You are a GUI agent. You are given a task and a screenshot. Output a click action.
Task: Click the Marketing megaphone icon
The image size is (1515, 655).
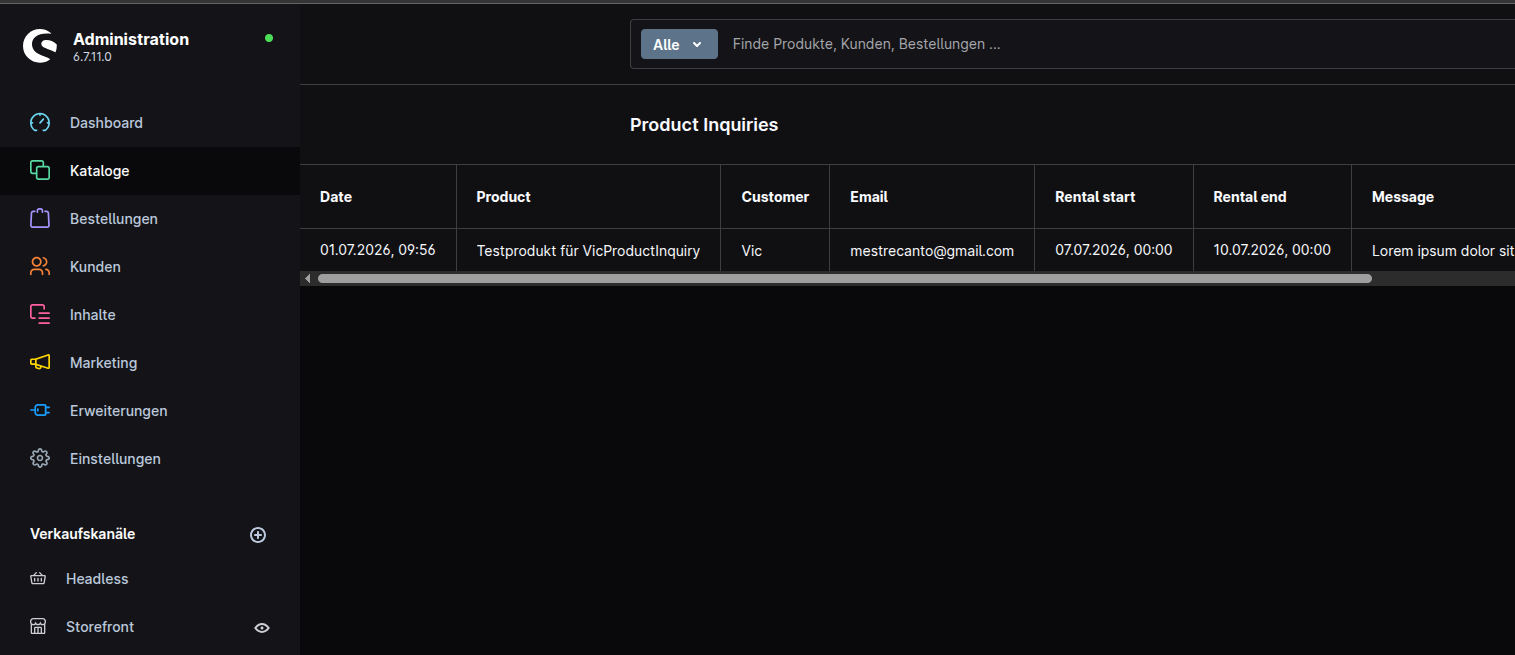40,363
